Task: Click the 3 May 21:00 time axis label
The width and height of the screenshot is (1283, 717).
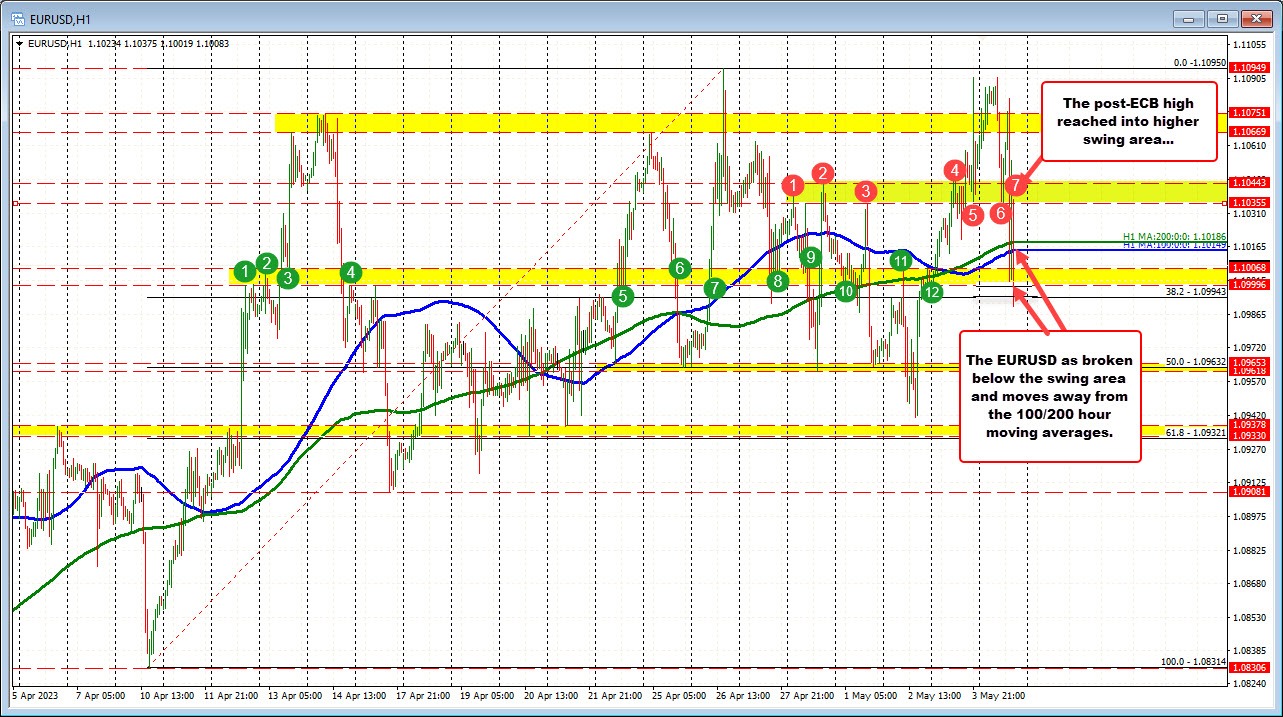Action: click(999, 694)
